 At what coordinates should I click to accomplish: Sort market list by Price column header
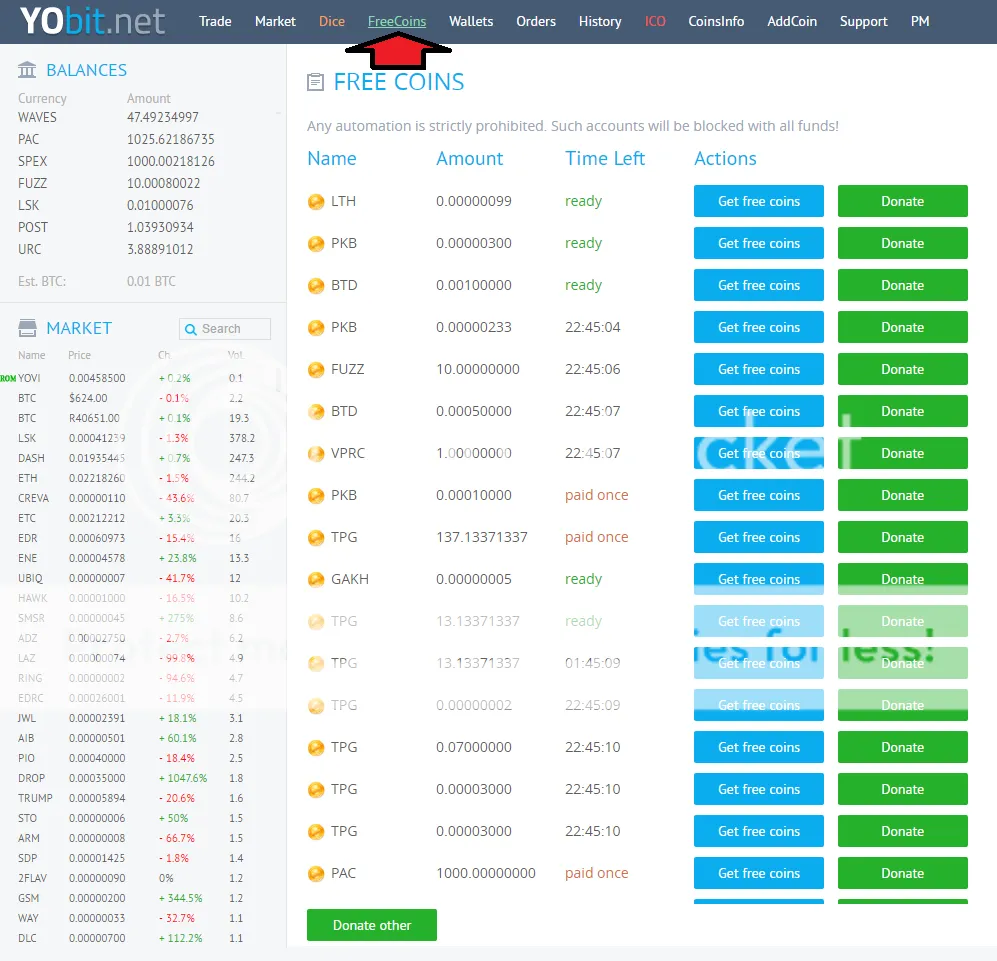[79, 355]
